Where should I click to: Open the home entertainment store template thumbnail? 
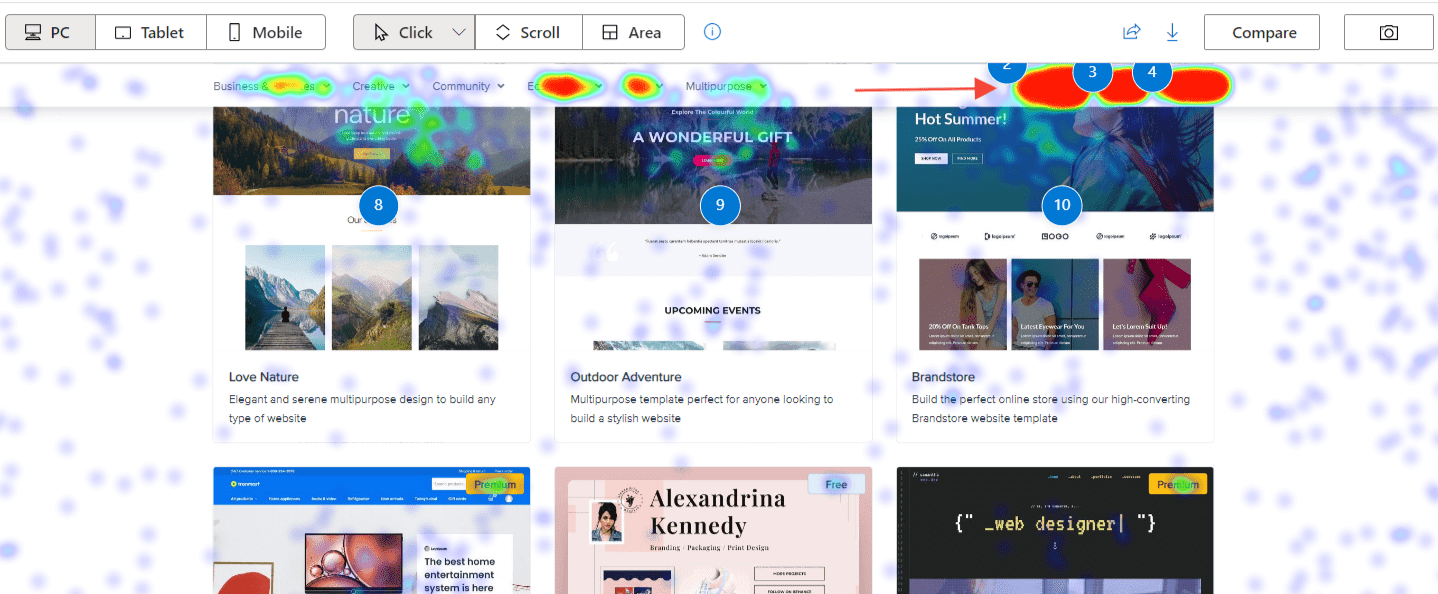pyautogui.click(x=372, y=530)
